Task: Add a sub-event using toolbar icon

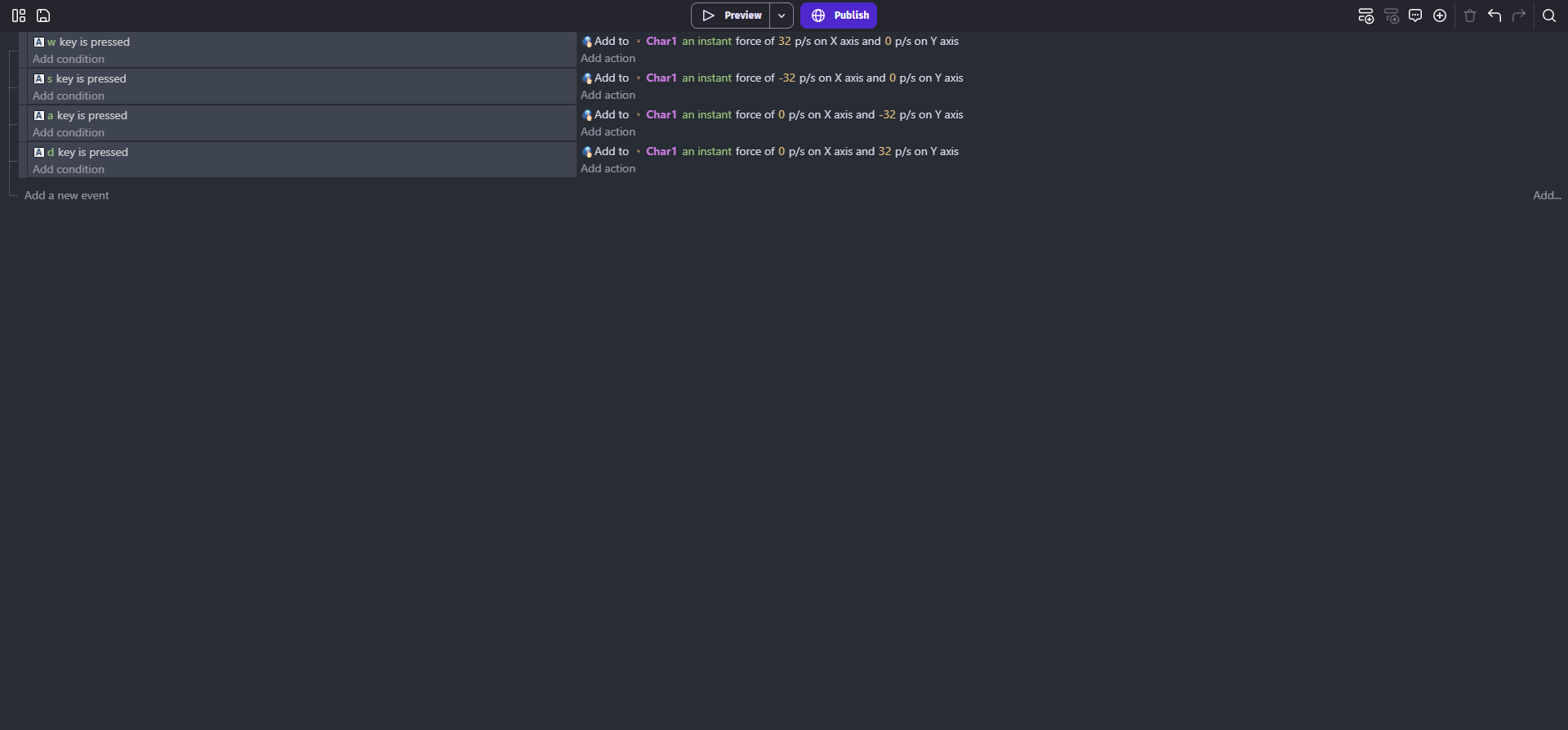Action: point(1392,16)
